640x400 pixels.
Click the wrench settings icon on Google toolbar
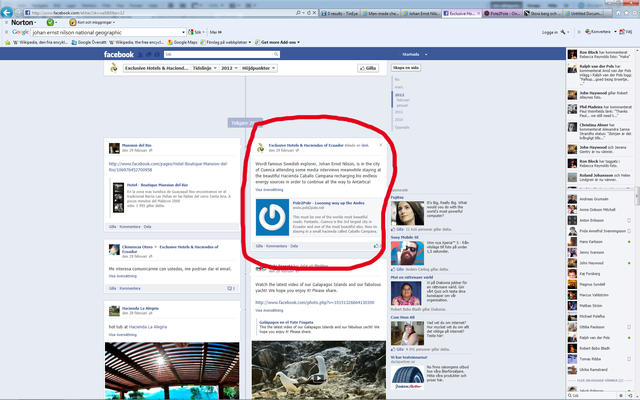(563, 32)
